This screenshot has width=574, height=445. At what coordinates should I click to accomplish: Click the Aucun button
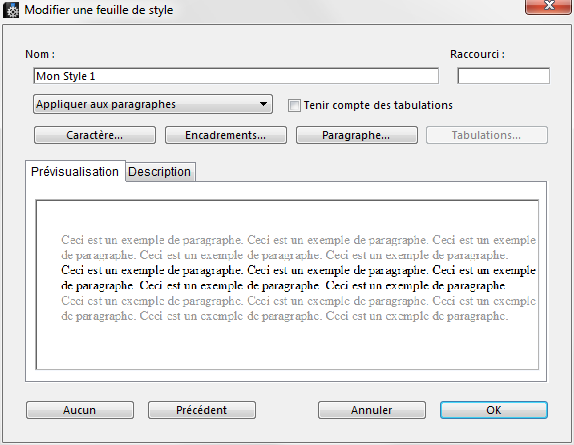coord(80,410)
